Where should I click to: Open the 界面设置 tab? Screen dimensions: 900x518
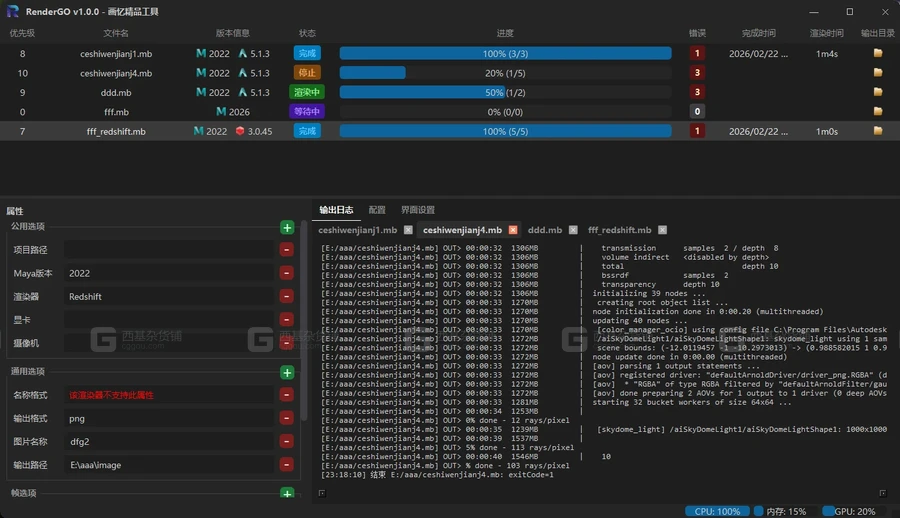(418, 210)
